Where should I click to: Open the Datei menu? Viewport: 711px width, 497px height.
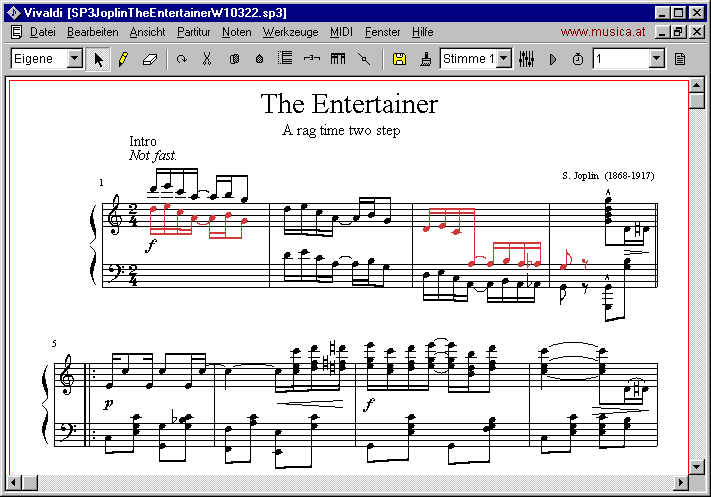point(43,32)
